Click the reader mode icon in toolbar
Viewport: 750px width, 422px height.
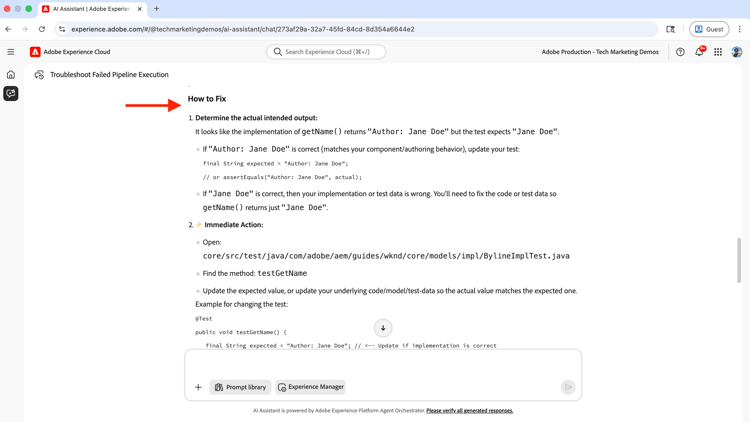coord(671,29)
